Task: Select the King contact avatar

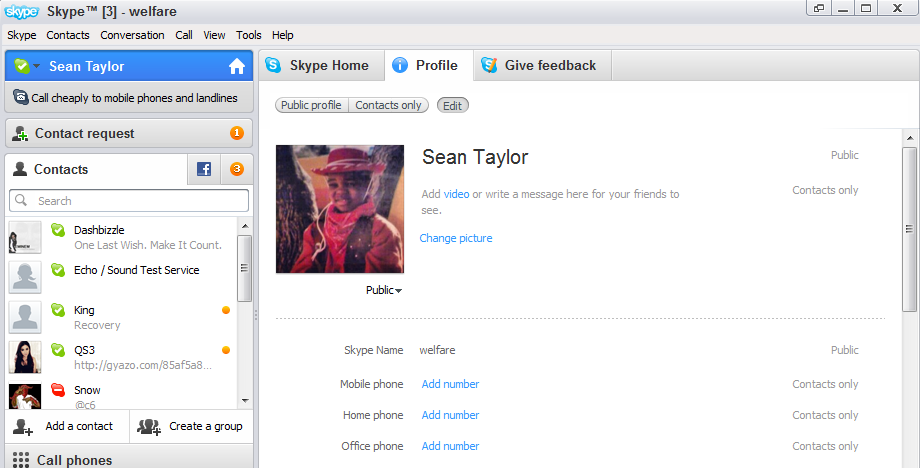Action: point(25,317)
